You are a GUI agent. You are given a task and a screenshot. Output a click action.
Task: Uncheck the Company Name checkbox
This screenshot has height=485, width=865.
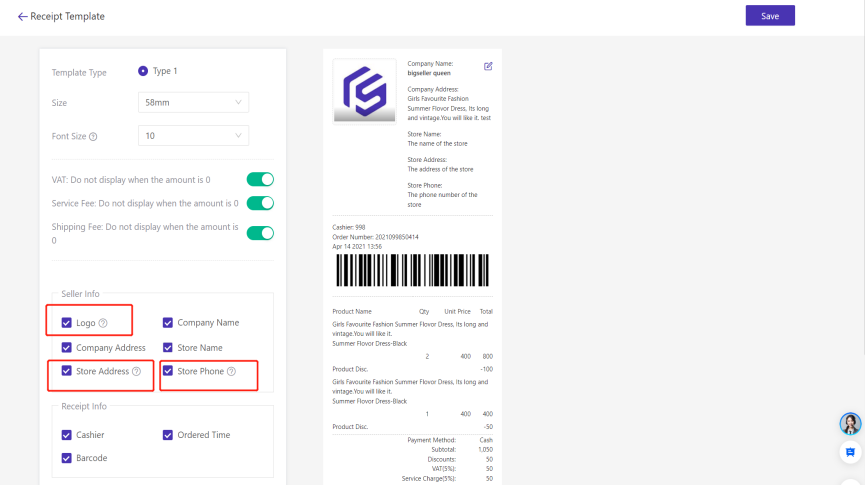point(168,323)
